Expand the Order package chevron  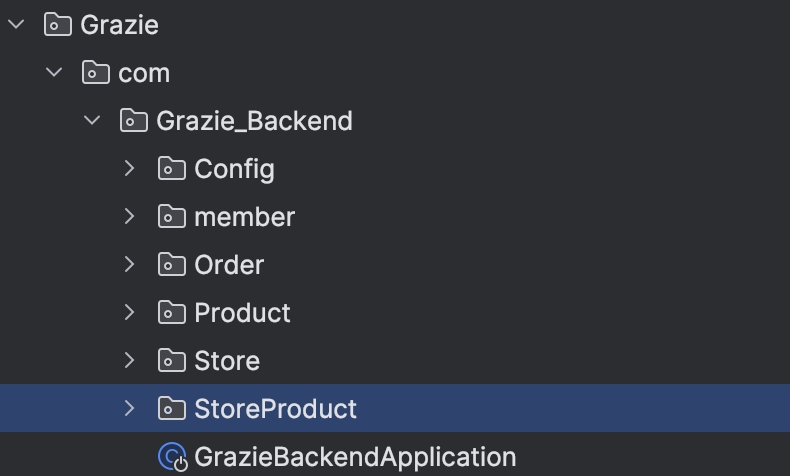pyautogui.click(x=129, y=264)
